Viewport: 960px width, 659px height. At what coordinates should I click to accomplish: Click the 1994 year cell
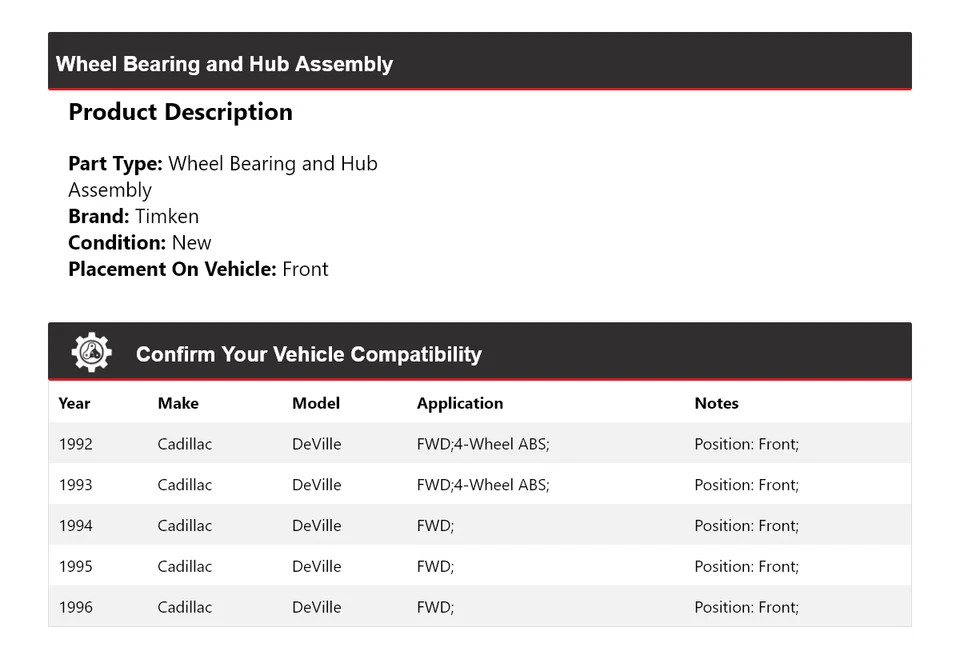(x=75, y=526)
